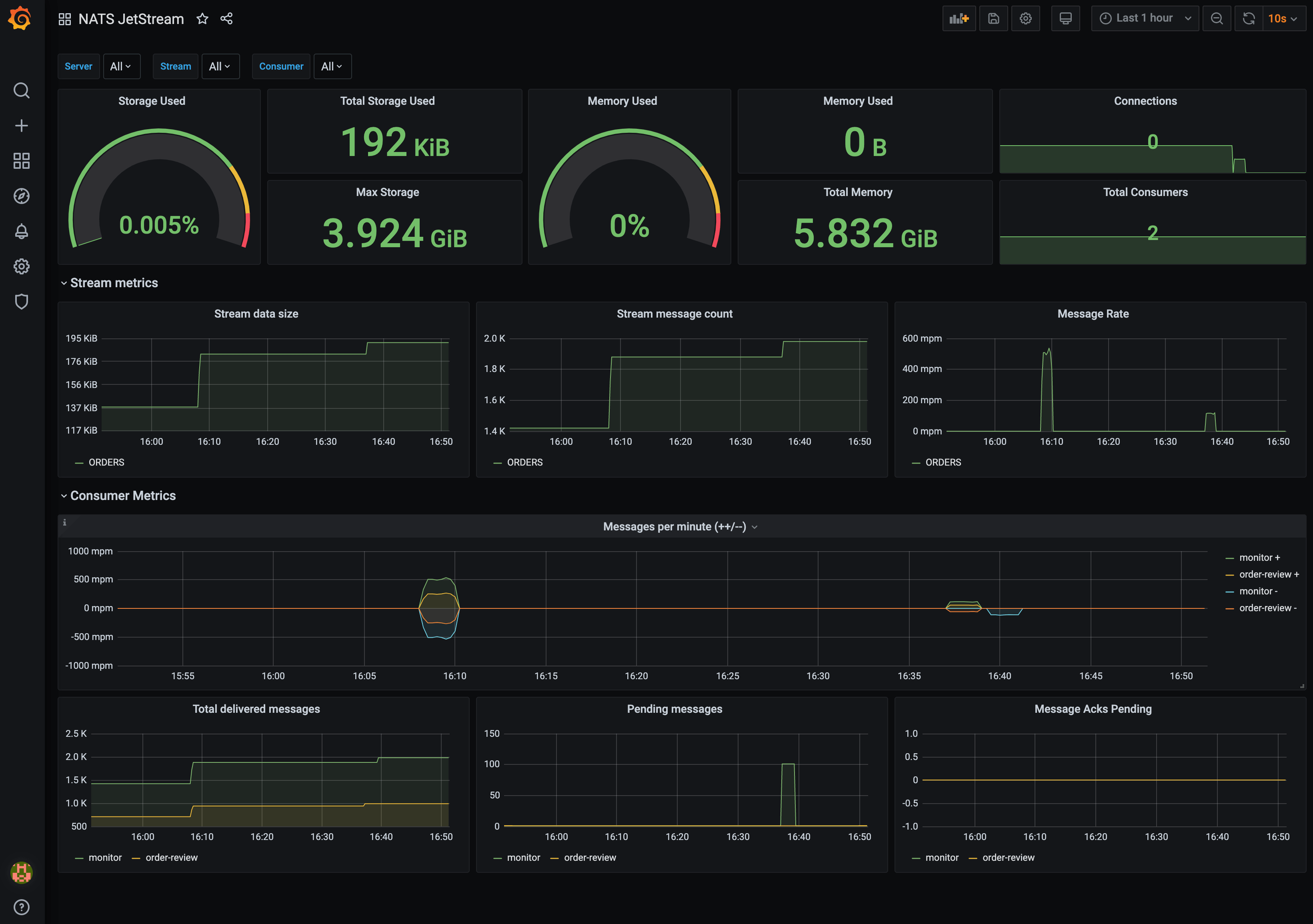Open the sidebar search icon
The image size is (1313, 924).
click(21, 90)
